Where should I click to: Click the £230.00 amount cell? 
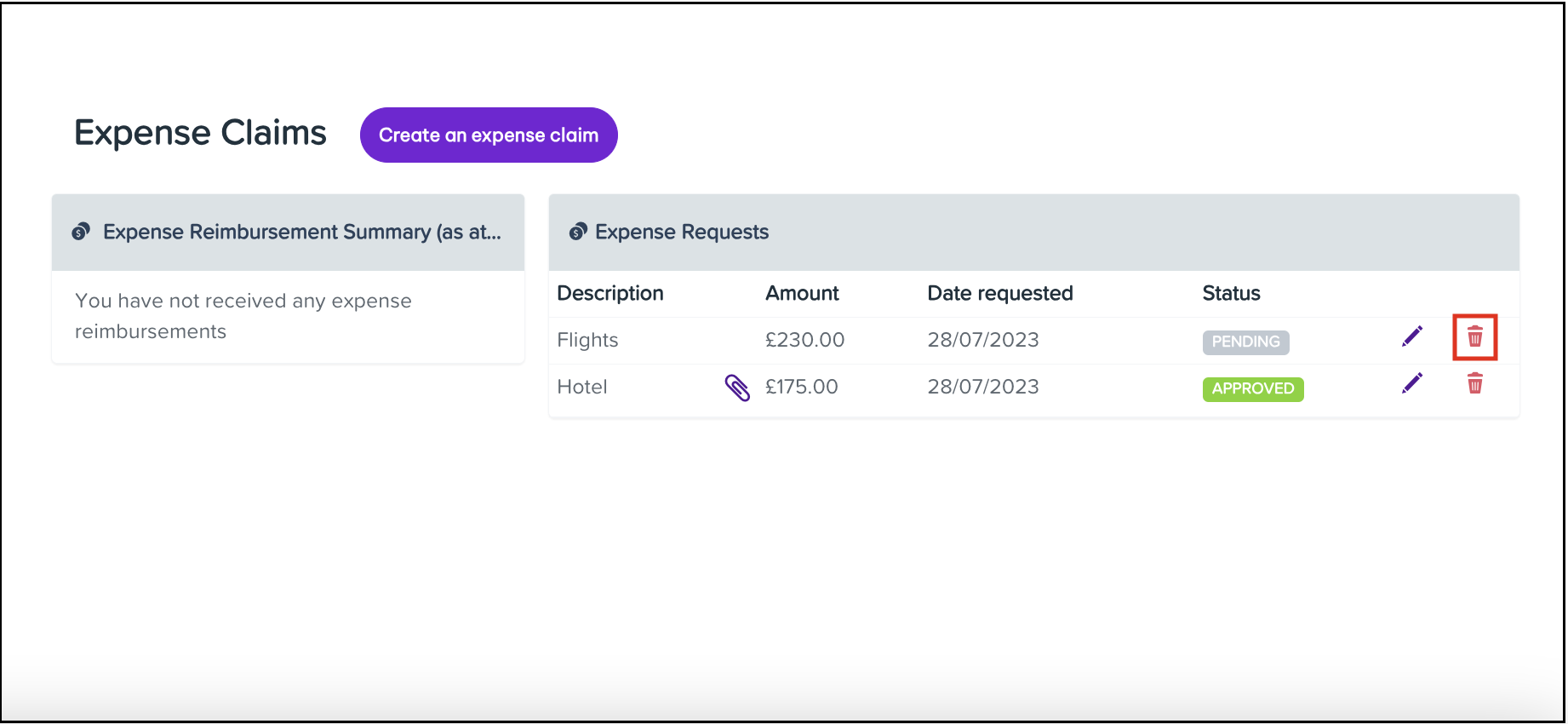804,340
